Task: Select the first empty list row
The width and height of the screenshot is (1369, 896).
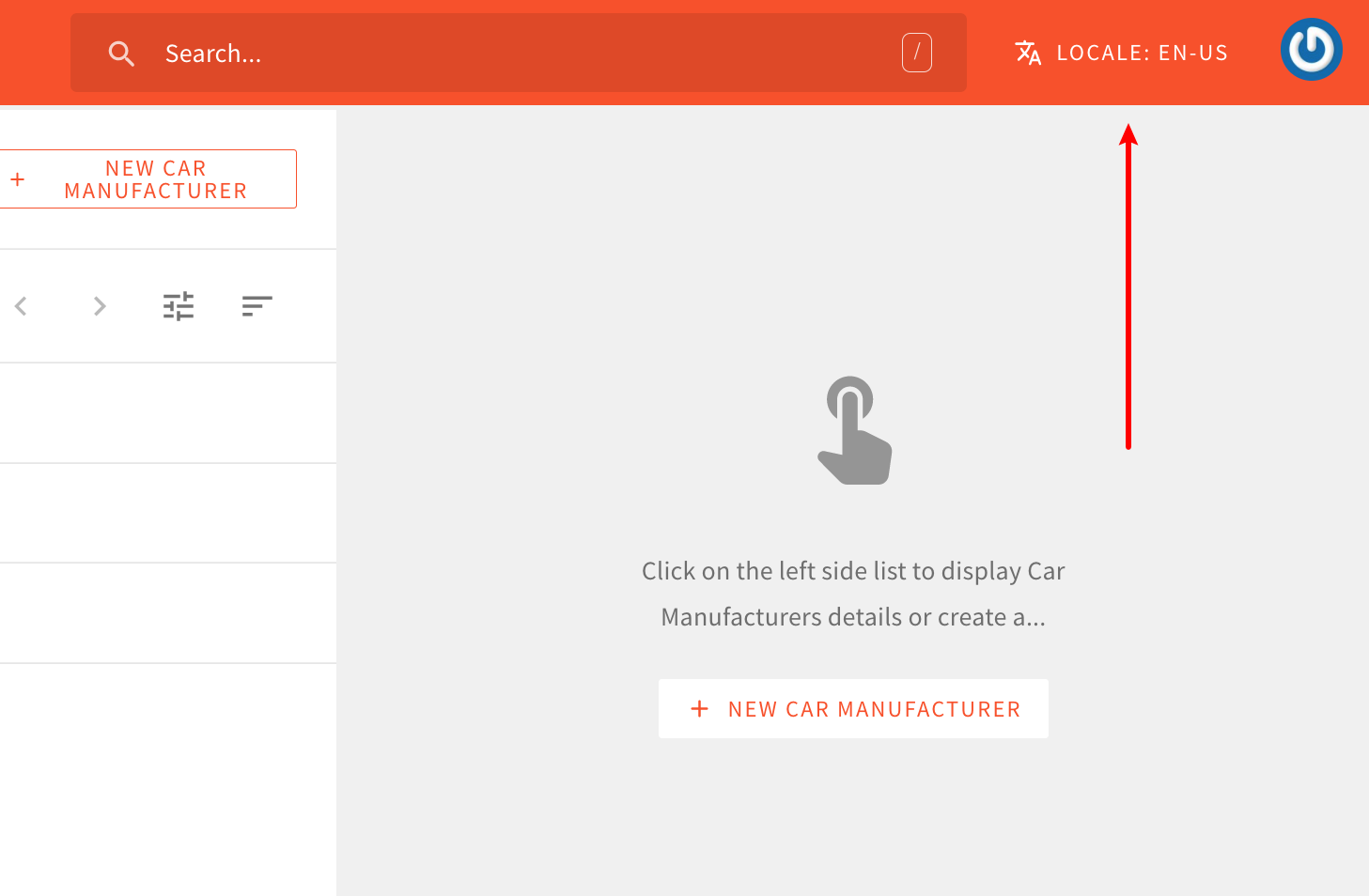Action: (x=168, y=412)
